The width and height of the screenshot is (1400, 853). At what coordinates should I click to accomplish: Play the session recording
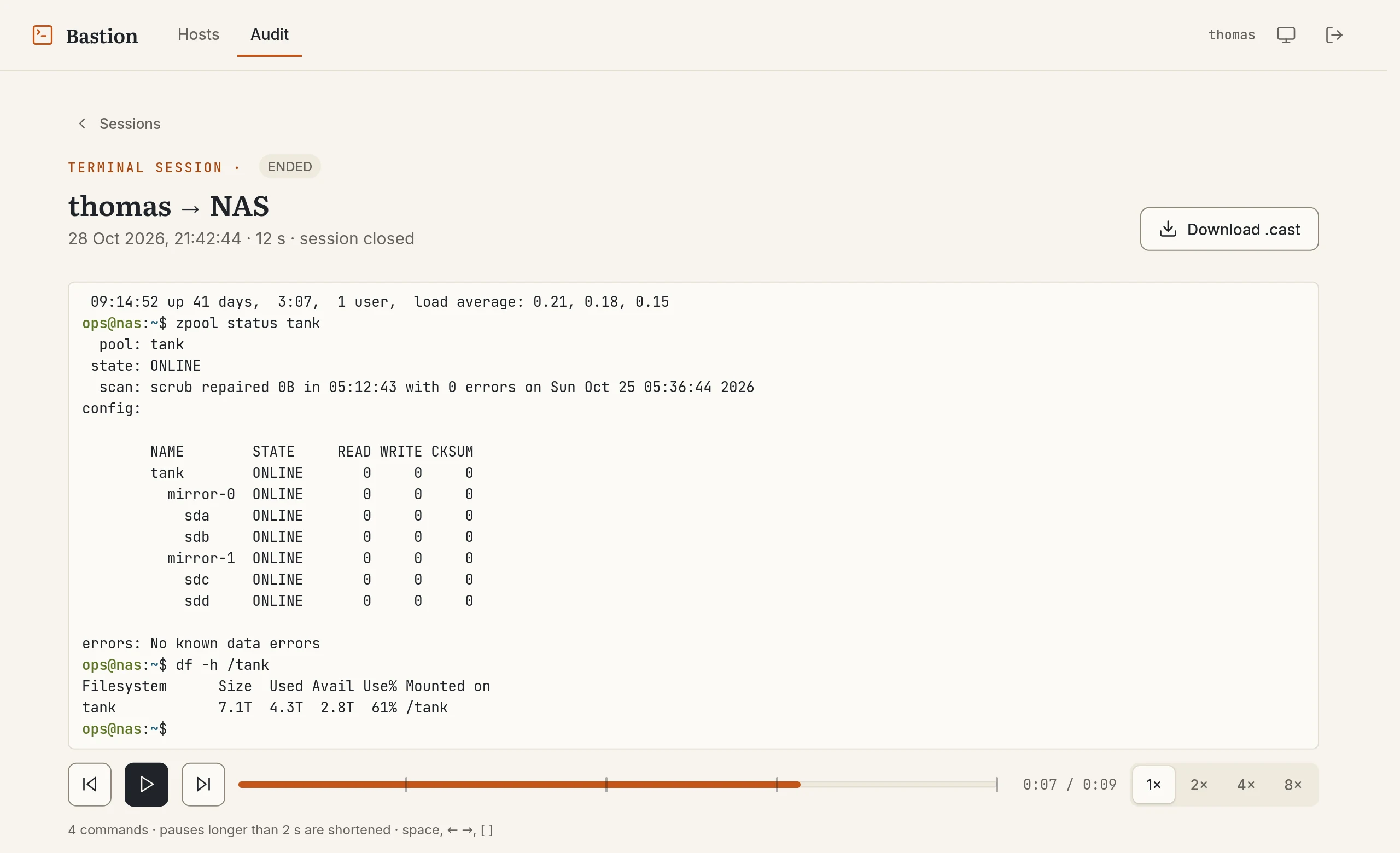tap(147, 784)
